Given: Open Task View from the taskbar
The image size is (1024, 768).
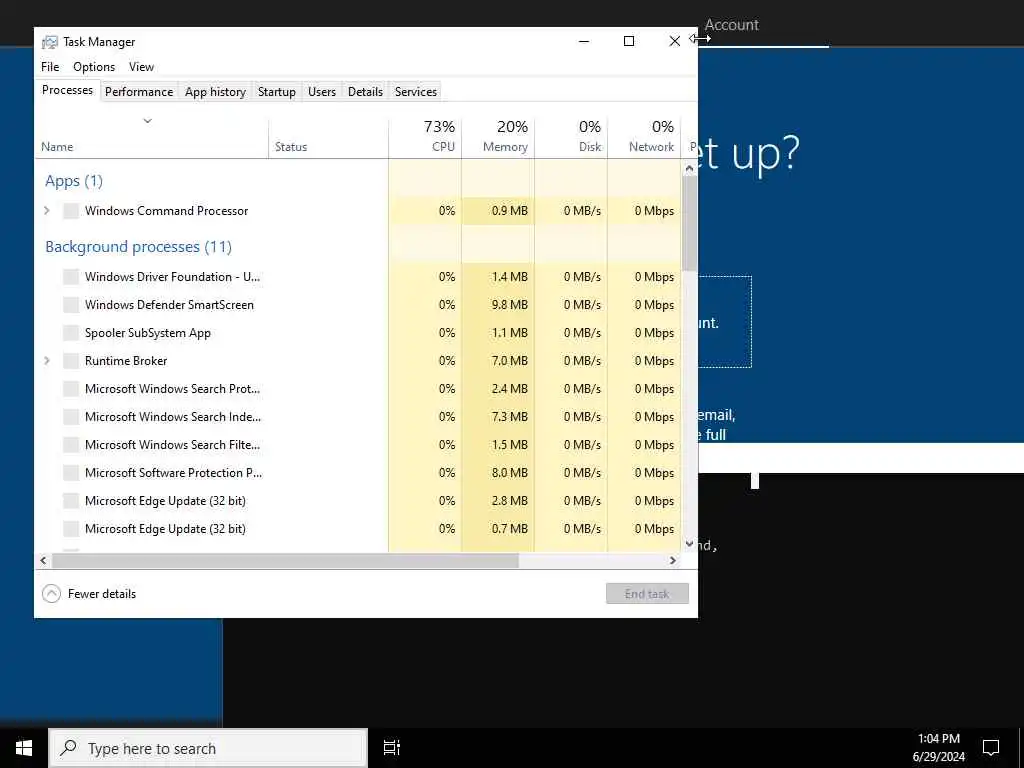Looking at the screenshot, I should click(392, 748).
